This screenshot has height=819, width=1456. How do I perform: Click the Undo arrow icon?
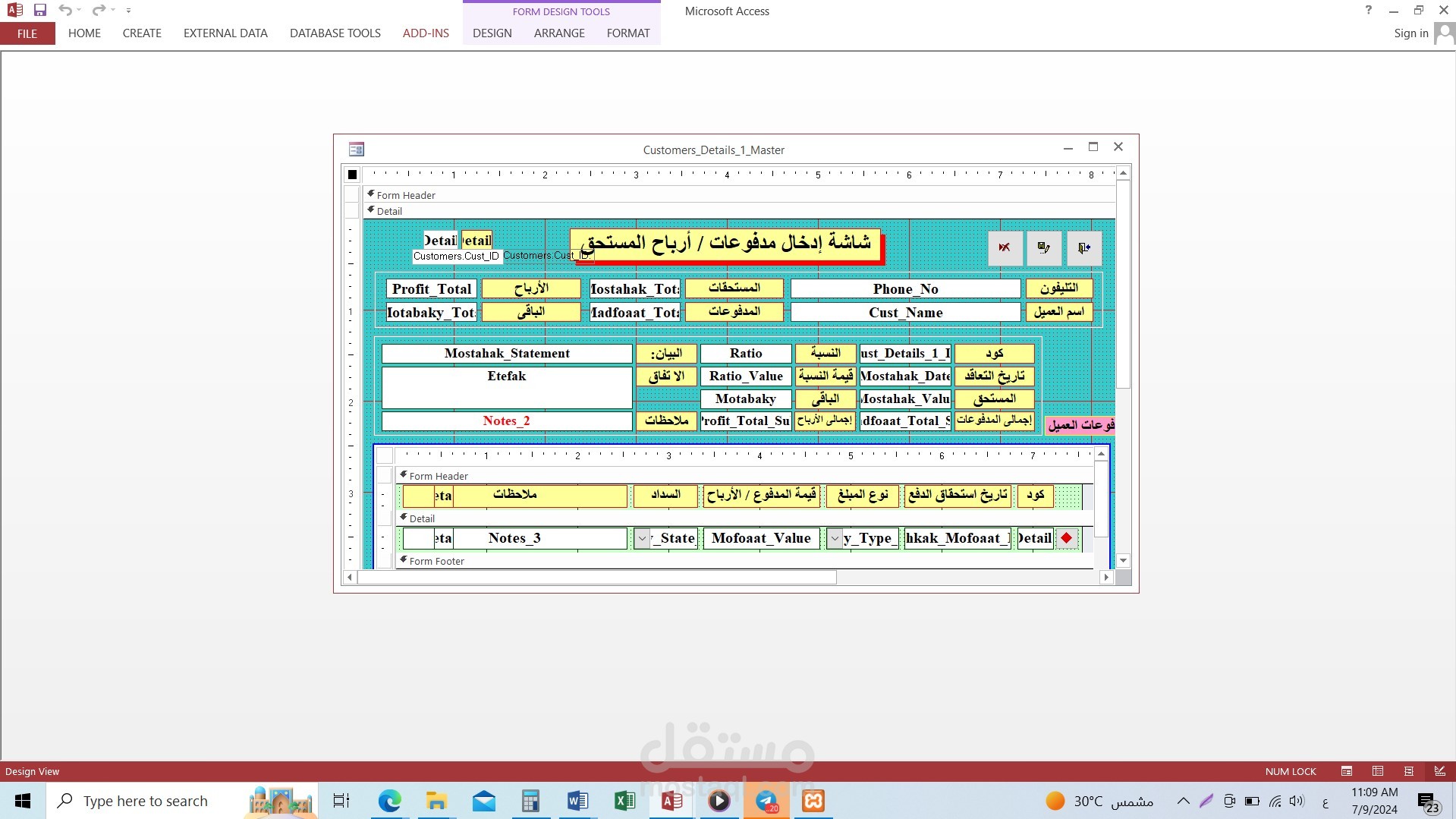click(65, 11)
